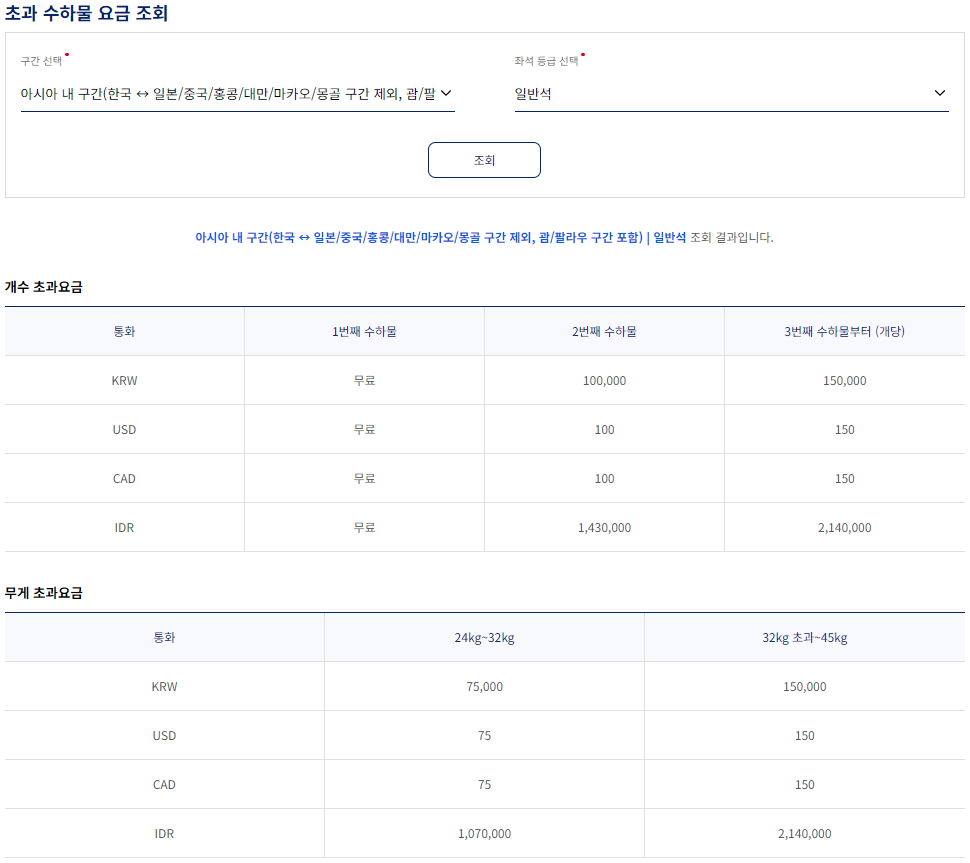
Task: Click the 100,000 second baggage KRW fee
Action: click(604, 380)
